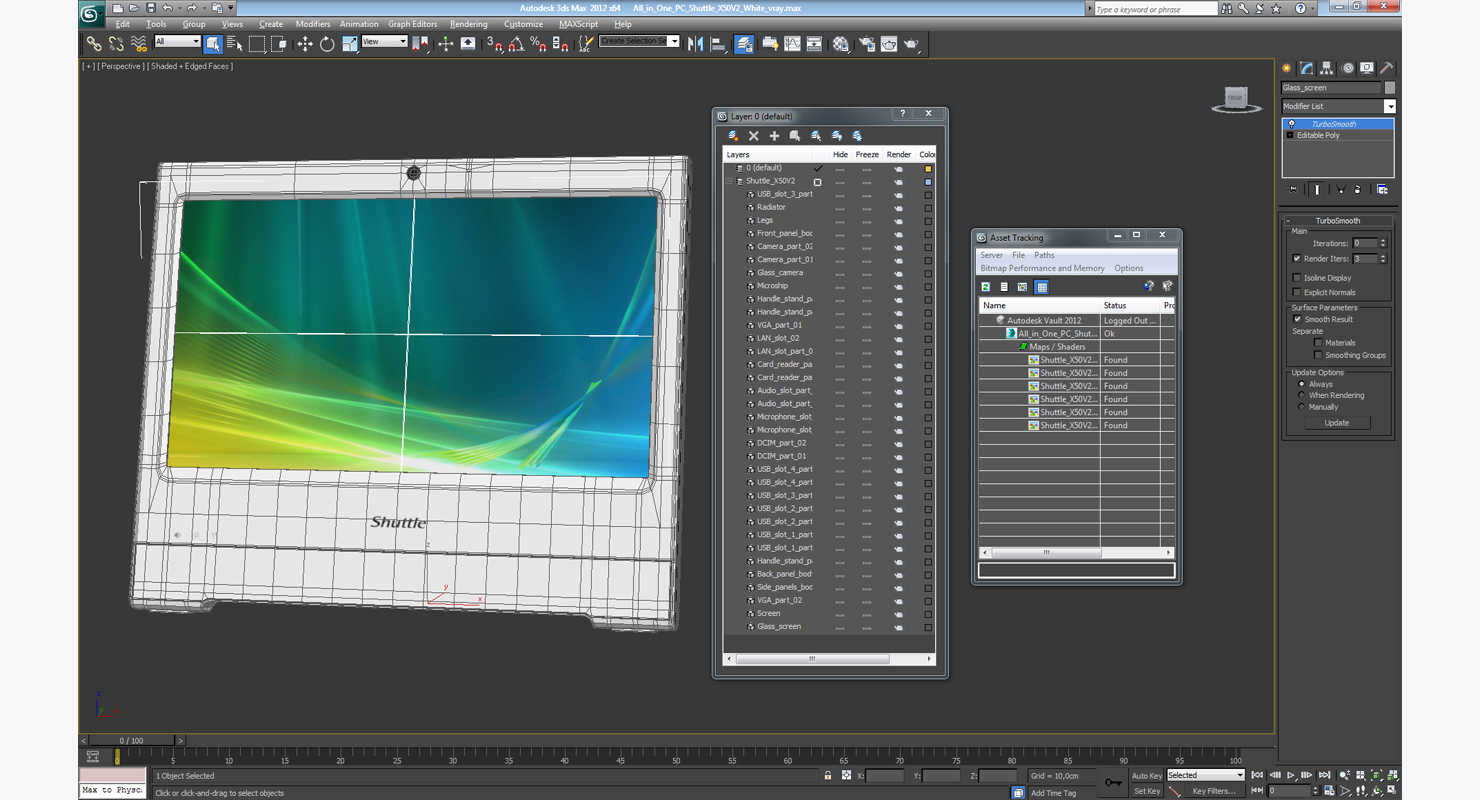Collapse the TurboSmooth rollout
The width and height of the screenshot is (1480, 800).
point(1337,221)
